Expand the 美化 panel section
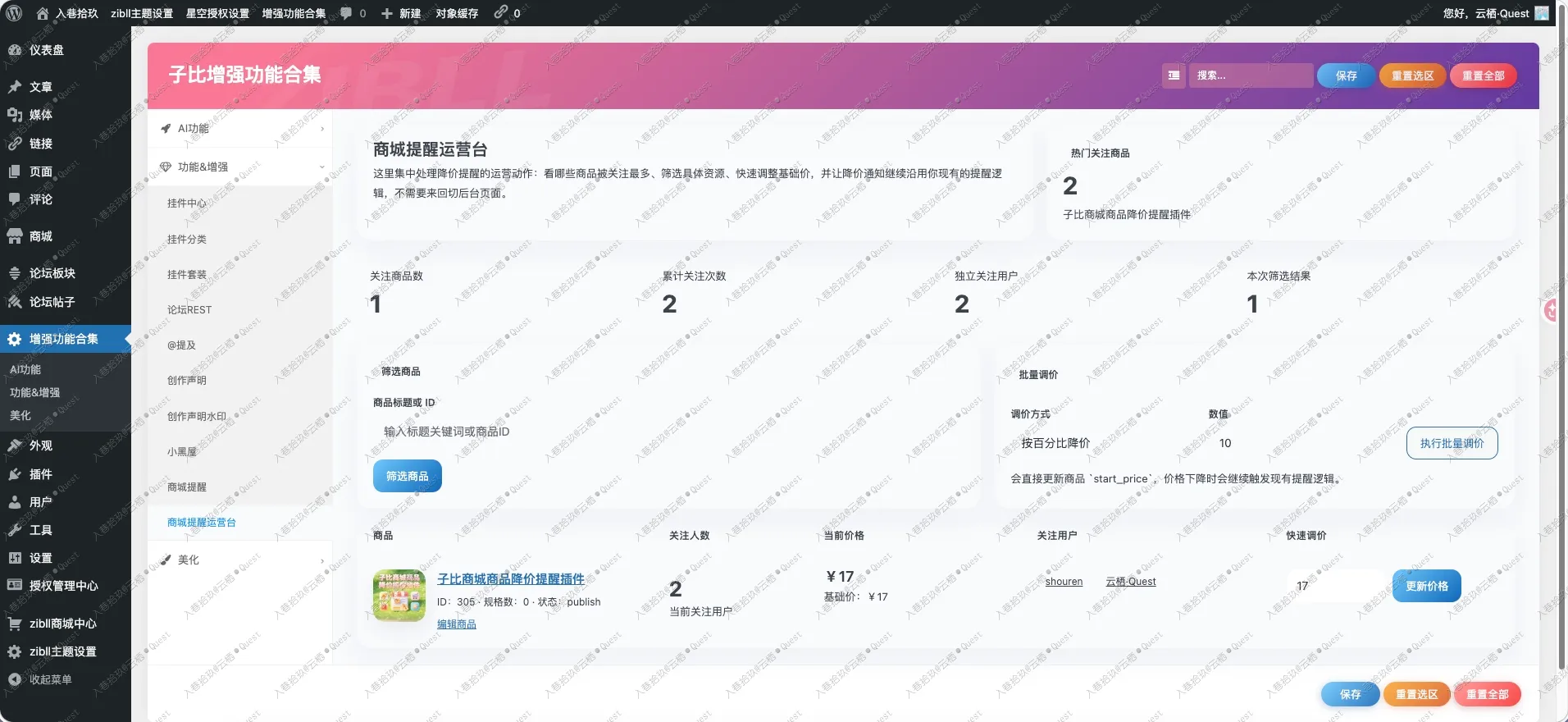The height and width of the screenshot is (722, 1568). pos(240,560)
